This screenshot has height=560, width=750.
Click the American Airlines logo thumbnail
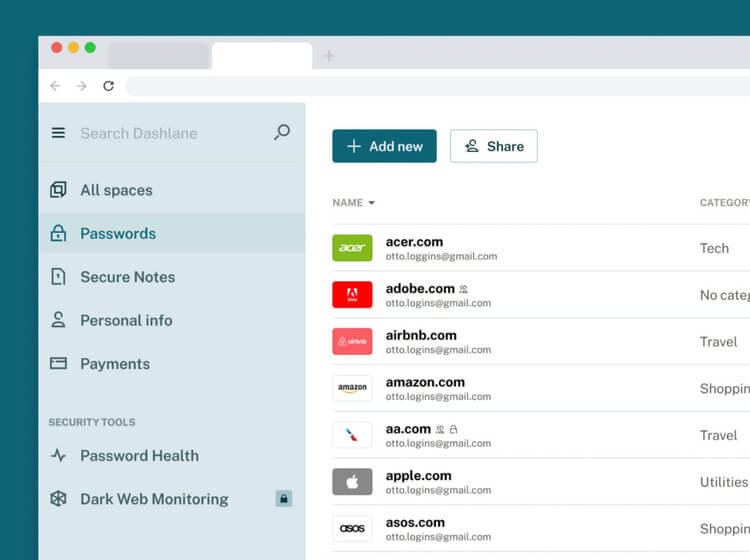click(353, 435)
